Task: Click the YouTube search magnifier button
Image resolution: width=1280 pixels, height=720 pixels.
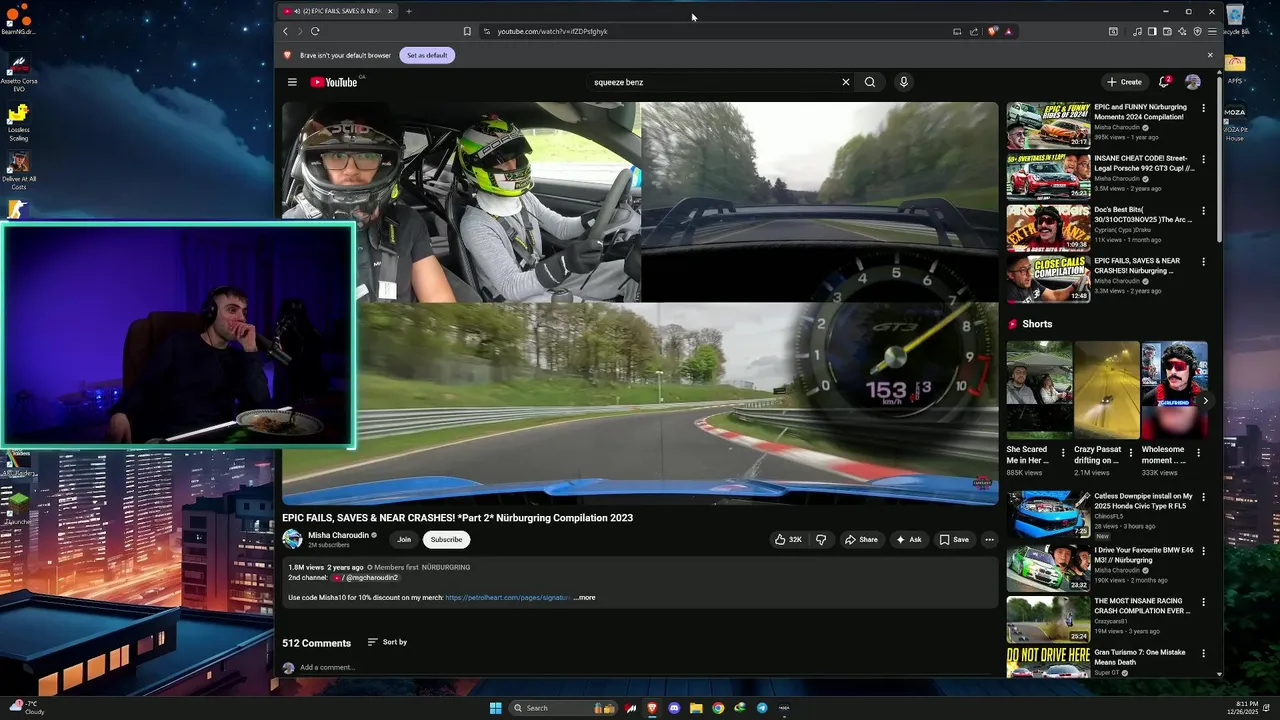Action: point(870,82)
